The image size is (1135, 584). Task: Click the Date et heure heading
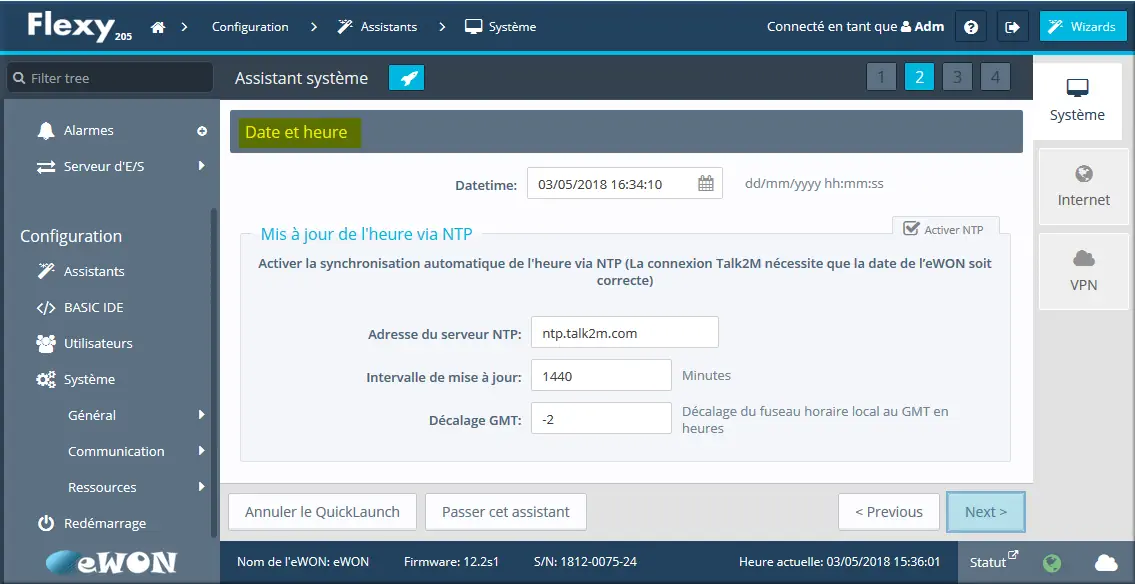tap(296, 132)
